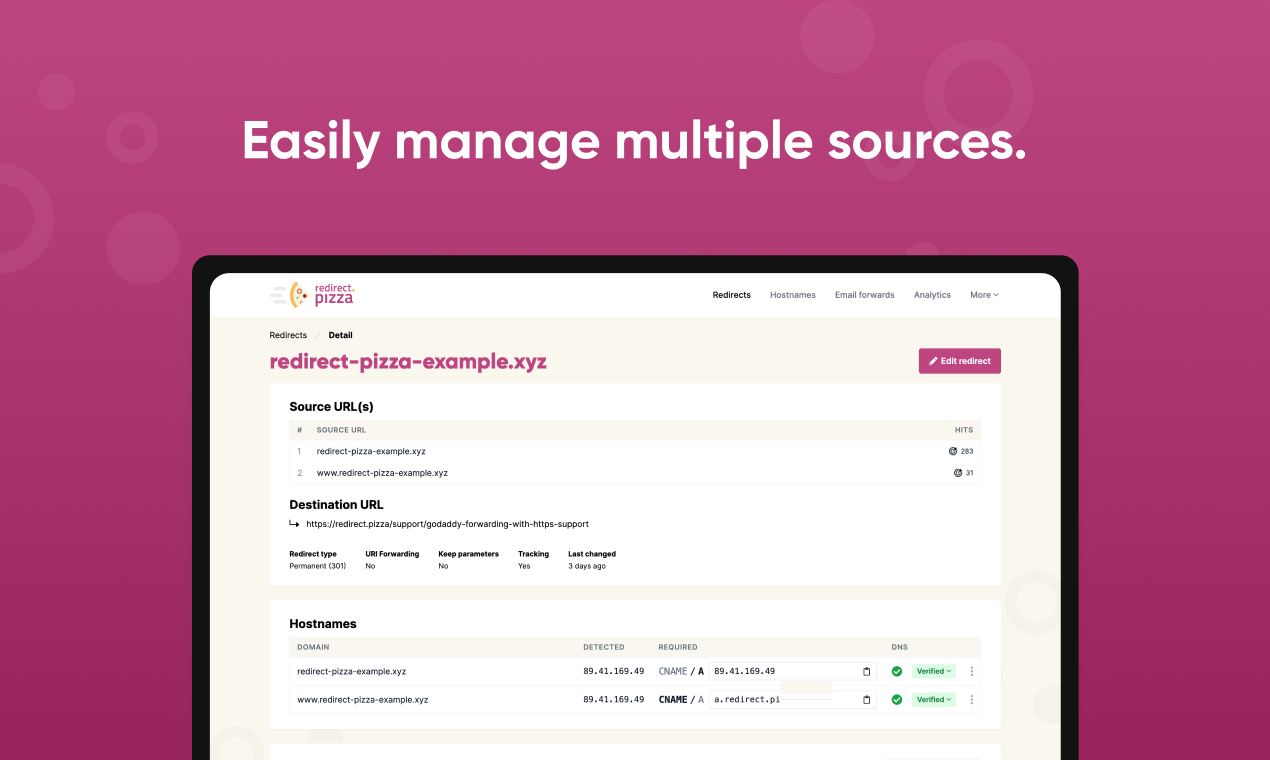Viewport: 1270px width, 760px height.
Task: Open the destination URL support link
Action: click(x=447, y=524)
